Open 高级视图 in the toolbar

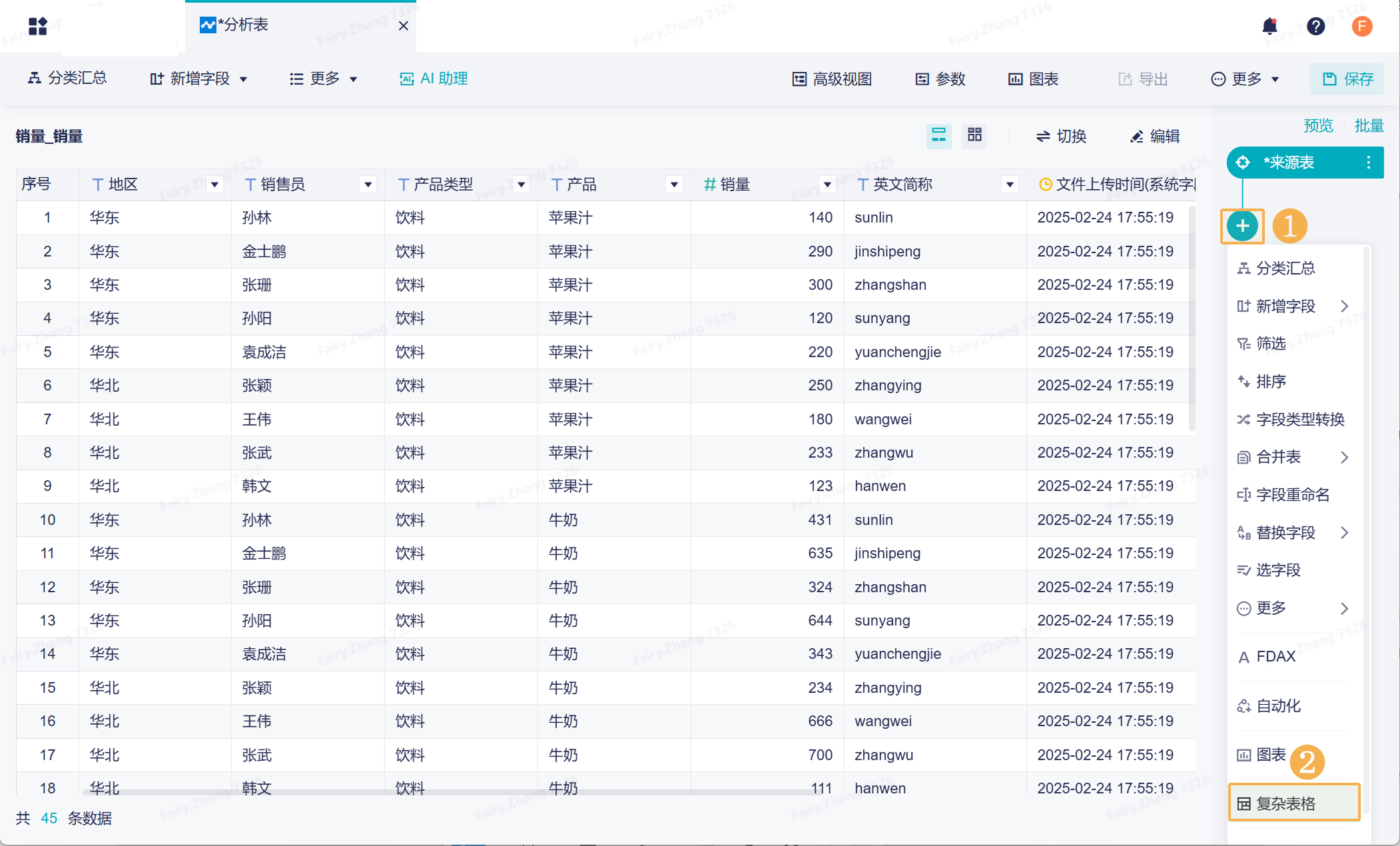(832, 79)
